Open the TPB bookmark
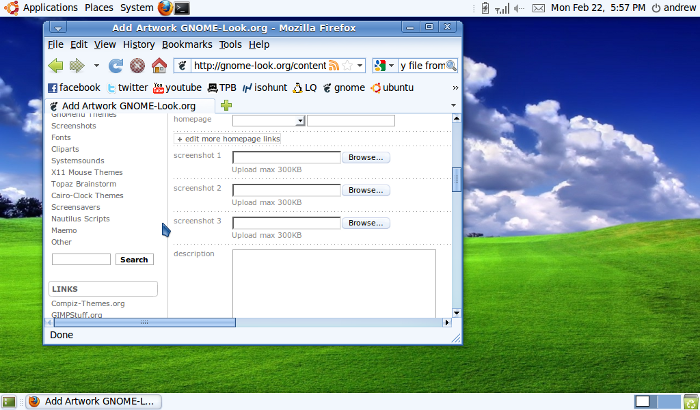This screenshot has height=410, width=700. pos(222,88)
